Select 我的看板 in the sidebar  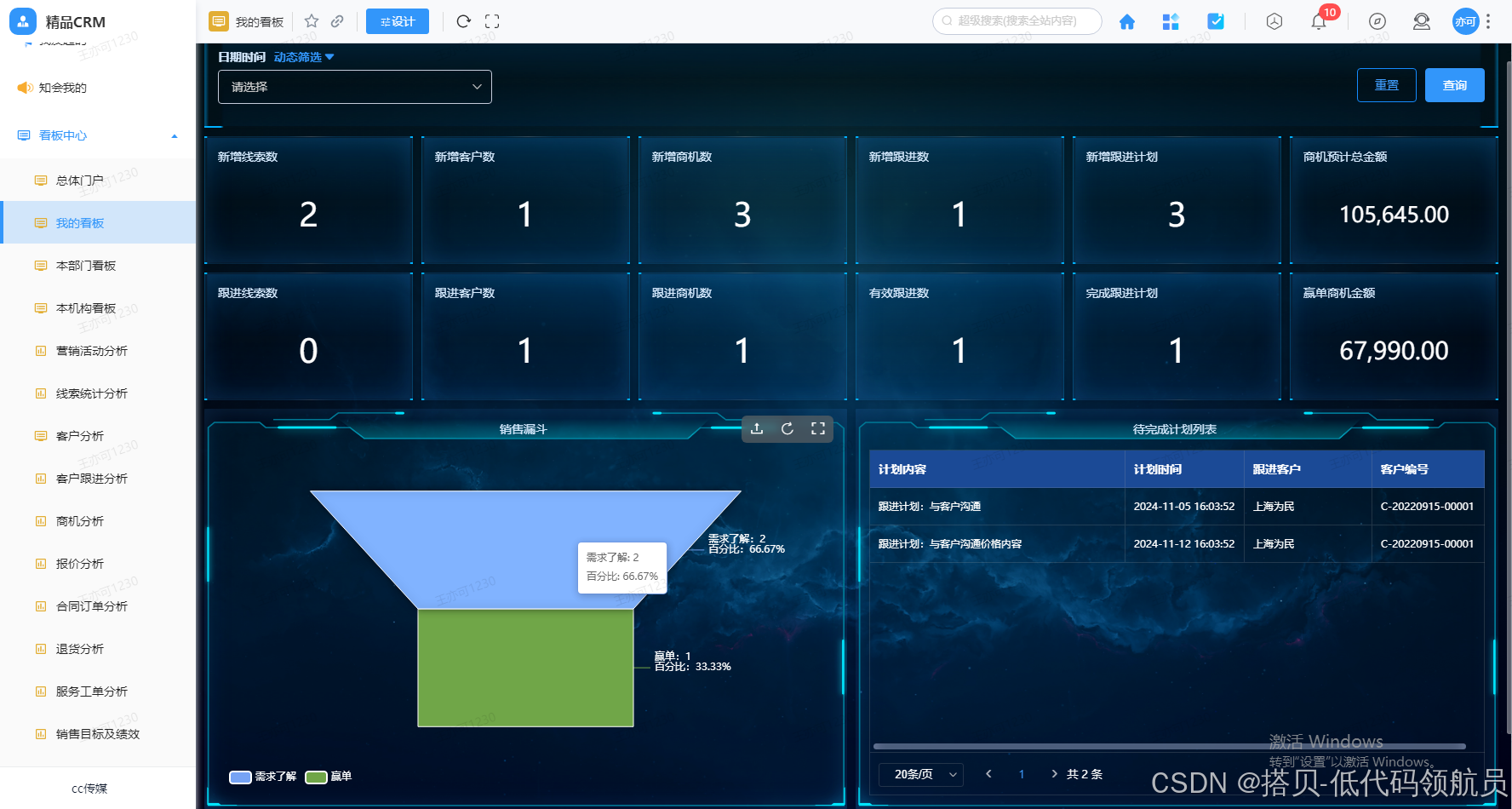point(98,223)
